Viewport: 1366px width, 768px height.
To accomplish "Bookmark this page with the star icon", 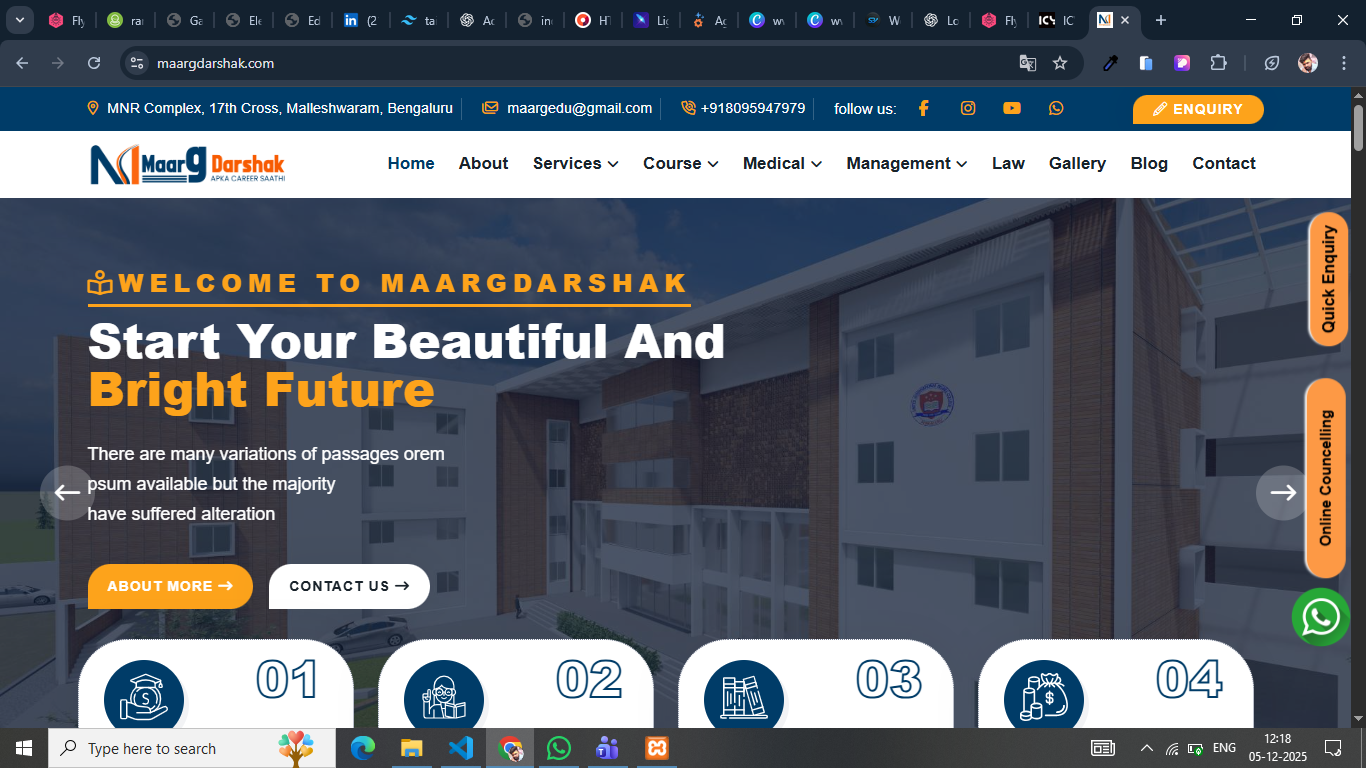I will (x=1060, y=63).
